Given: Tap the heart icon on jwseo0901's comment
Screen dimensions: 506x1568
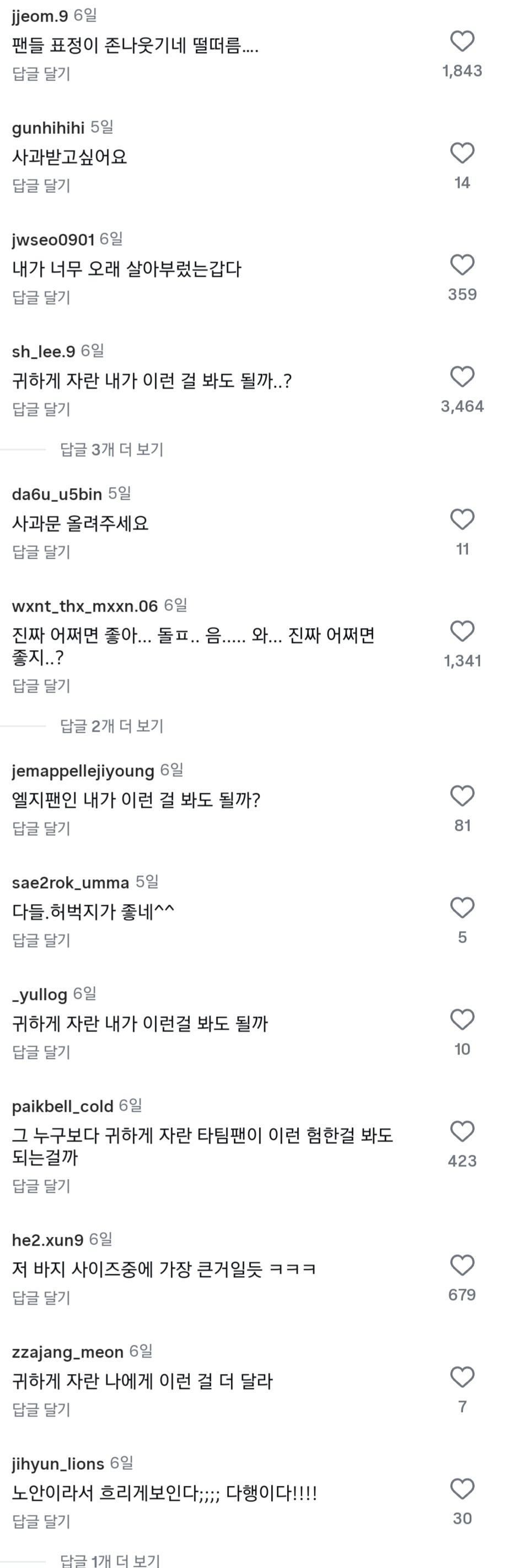Looking at the screenshot, I should (463, 264).
